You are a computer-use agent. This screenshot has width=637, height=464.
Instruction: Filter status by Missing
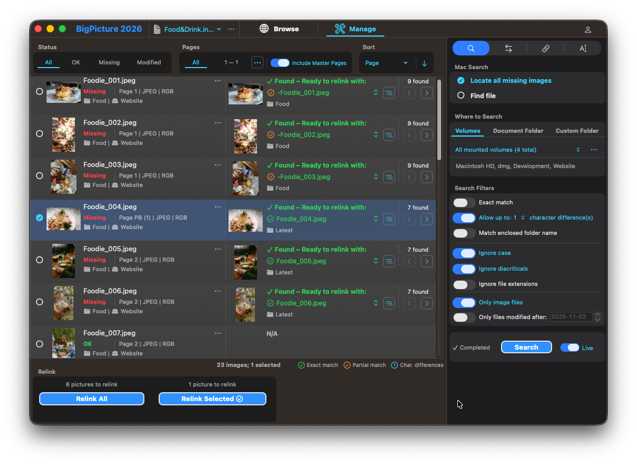pyautogui.click(x=109, y=63)
